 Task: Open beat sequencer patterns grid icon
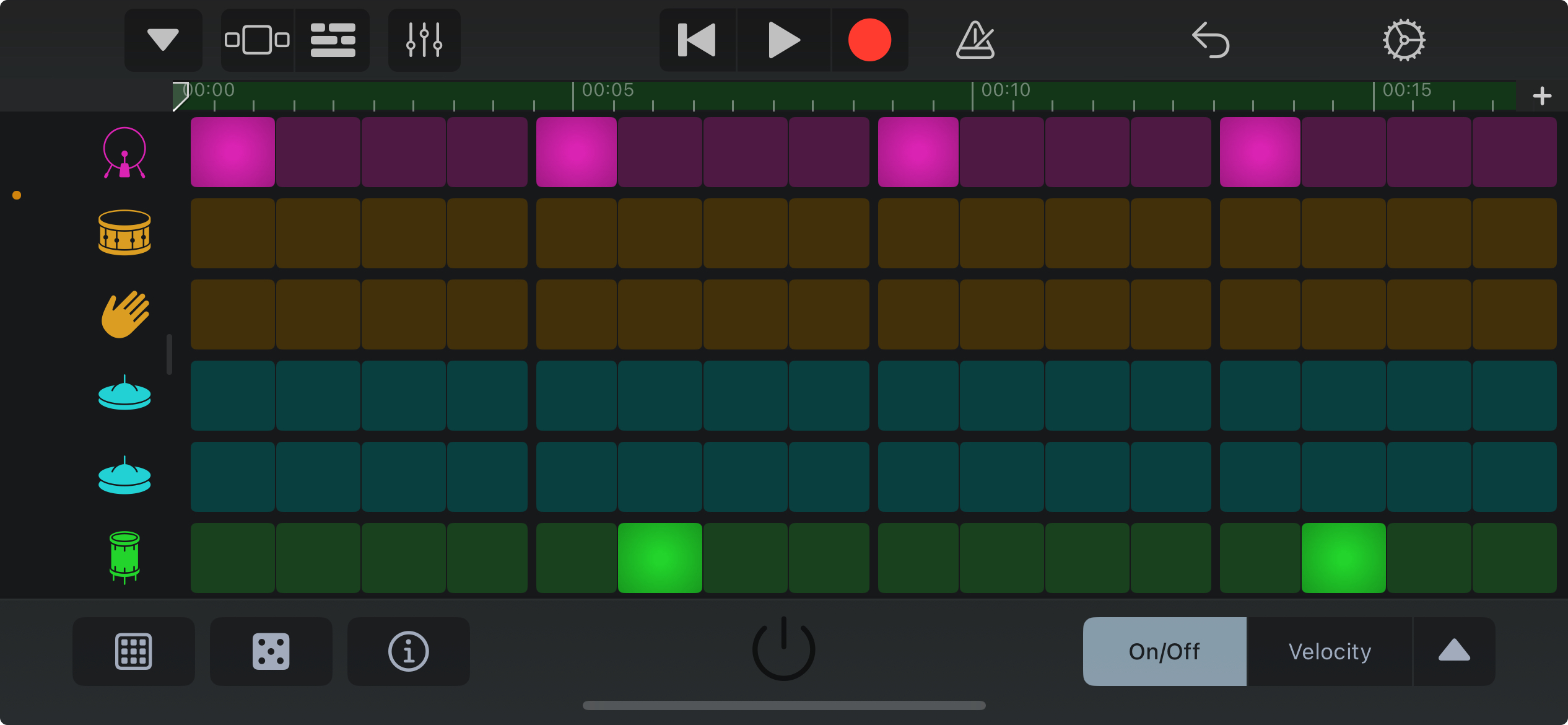(x=133, y=651)
